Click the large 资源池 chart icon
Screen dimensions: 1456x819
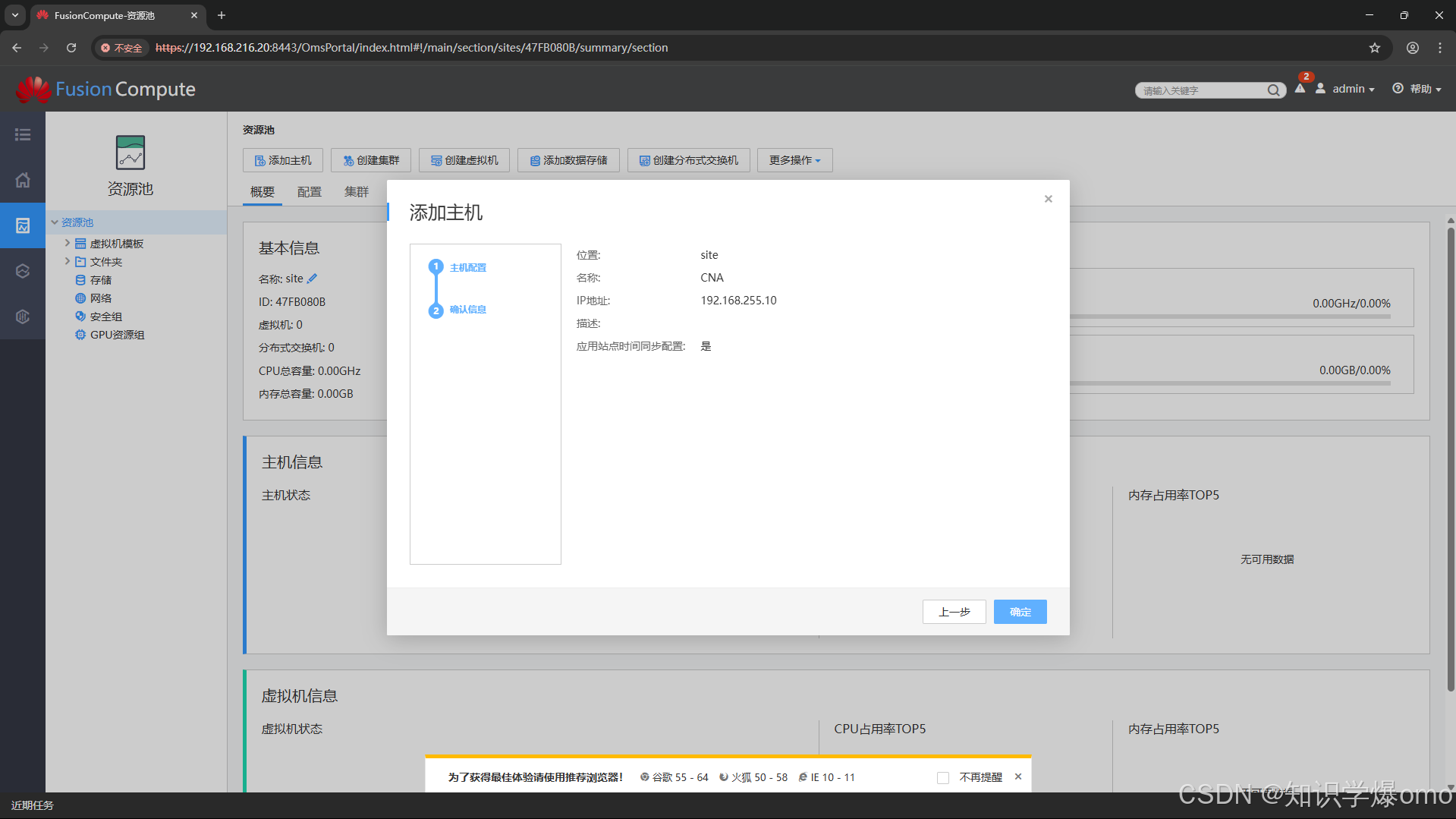pos(131,153)
